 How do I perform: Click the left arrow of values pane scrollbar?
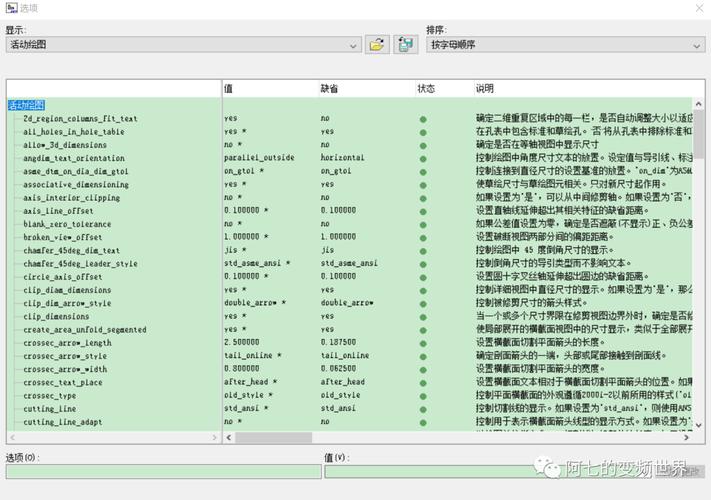point(229,437)
